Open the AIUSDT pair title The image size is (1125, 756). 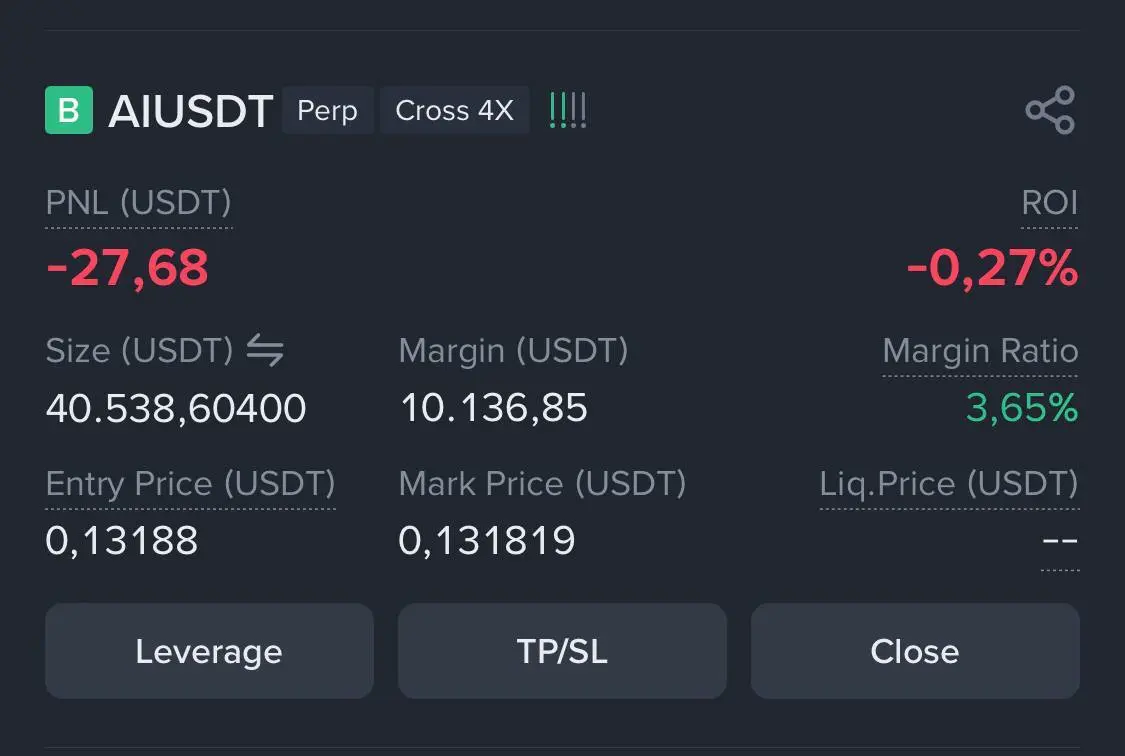190,111
